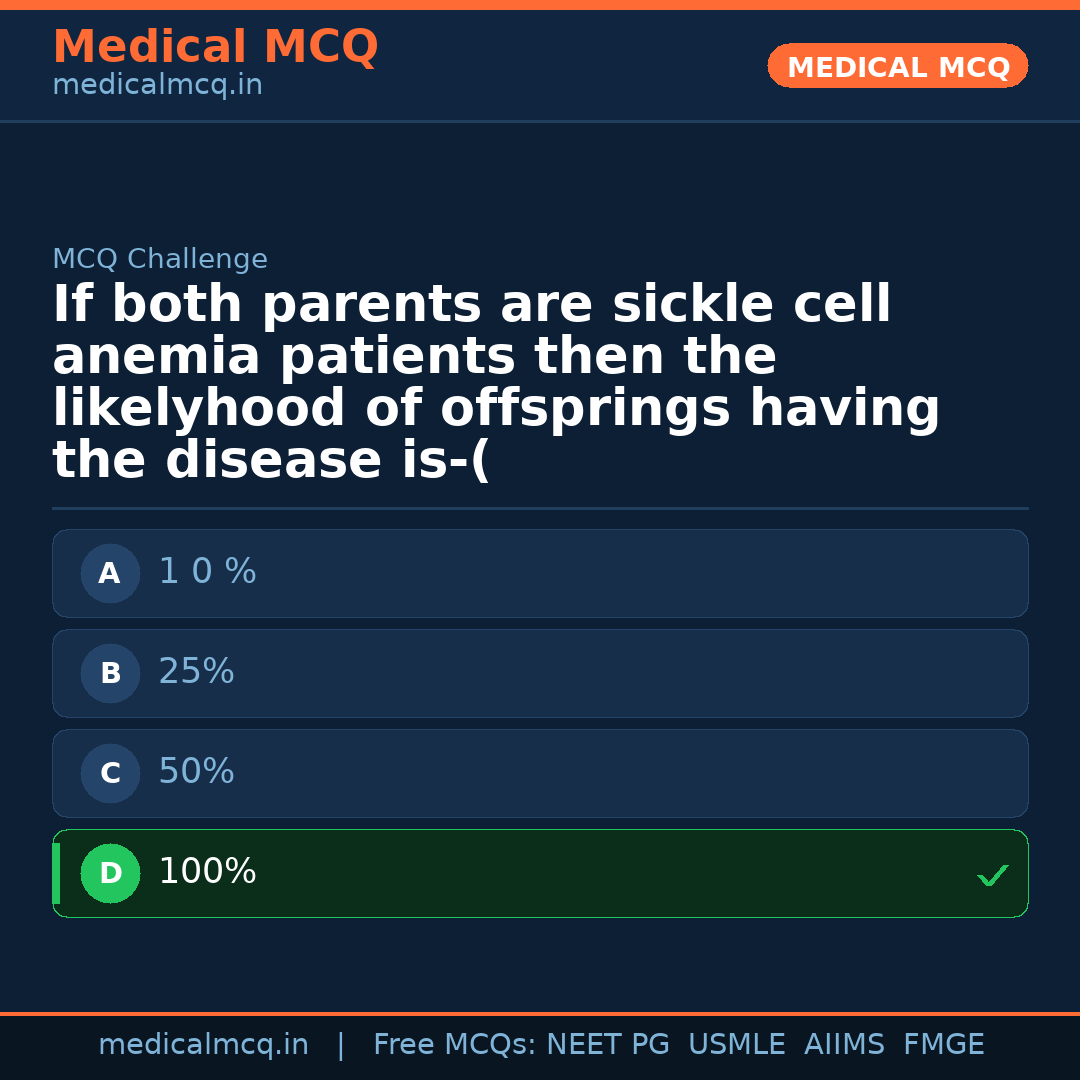Click the orange MEDICAL MCQ badge
This screenshot has width=1080, height=1080.
click(897, 66)
